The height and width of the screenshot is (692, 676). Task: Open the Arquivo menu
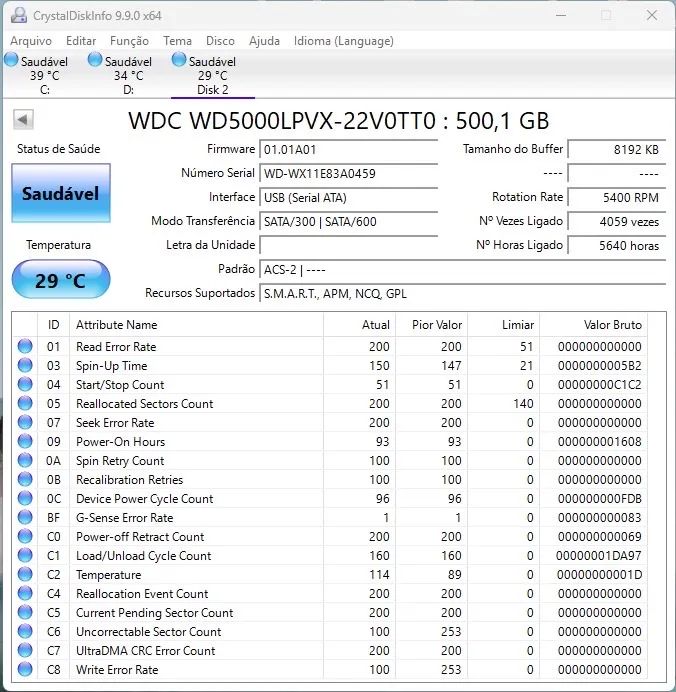click(x=31, y=41)
